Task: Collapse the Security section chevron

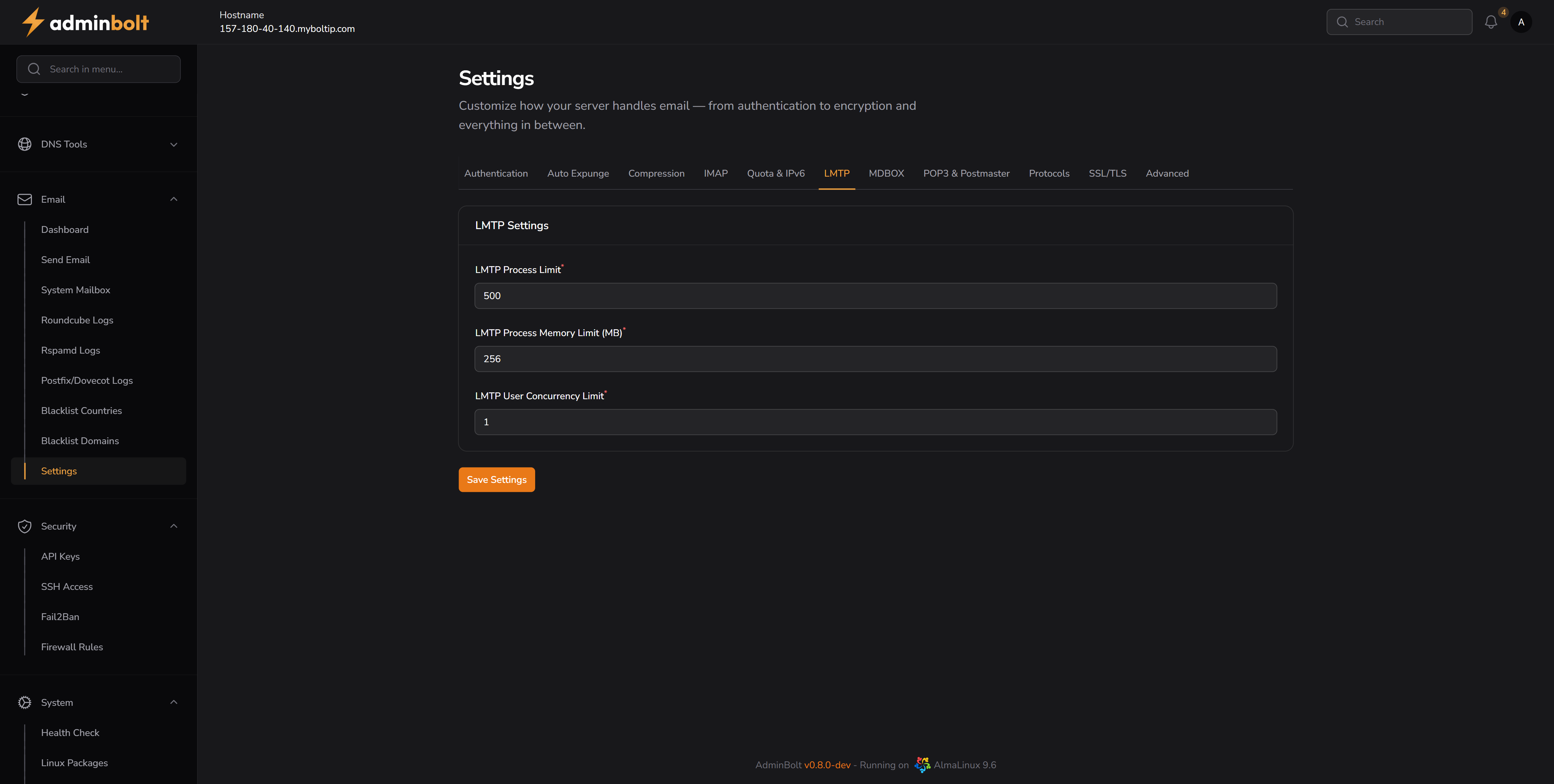Action: tap(174, 526)
